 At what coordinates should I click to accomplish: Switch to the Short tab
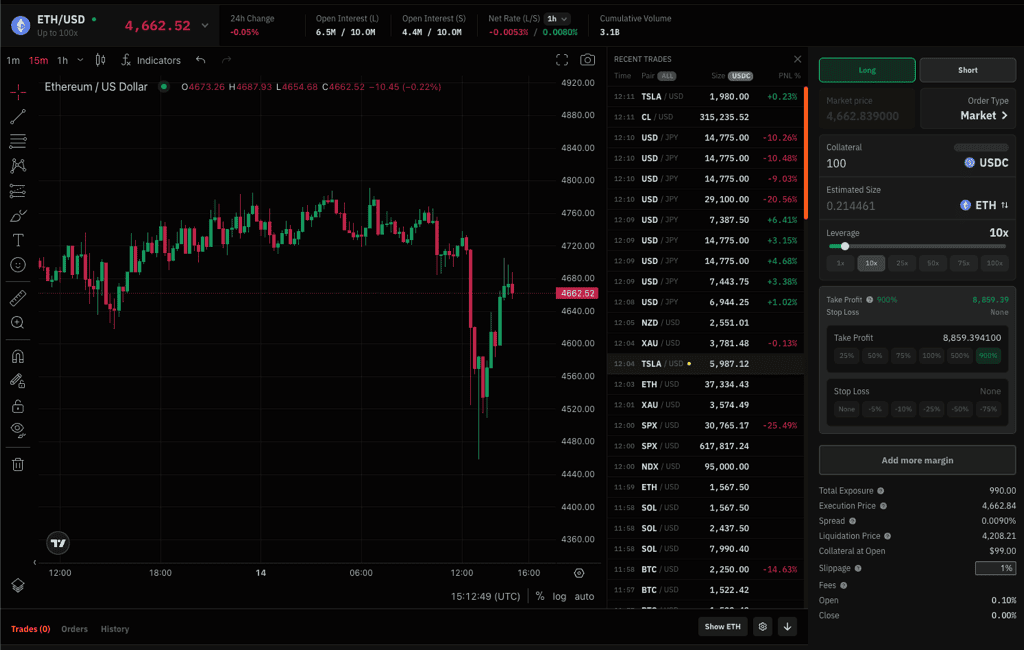[967, 70]
